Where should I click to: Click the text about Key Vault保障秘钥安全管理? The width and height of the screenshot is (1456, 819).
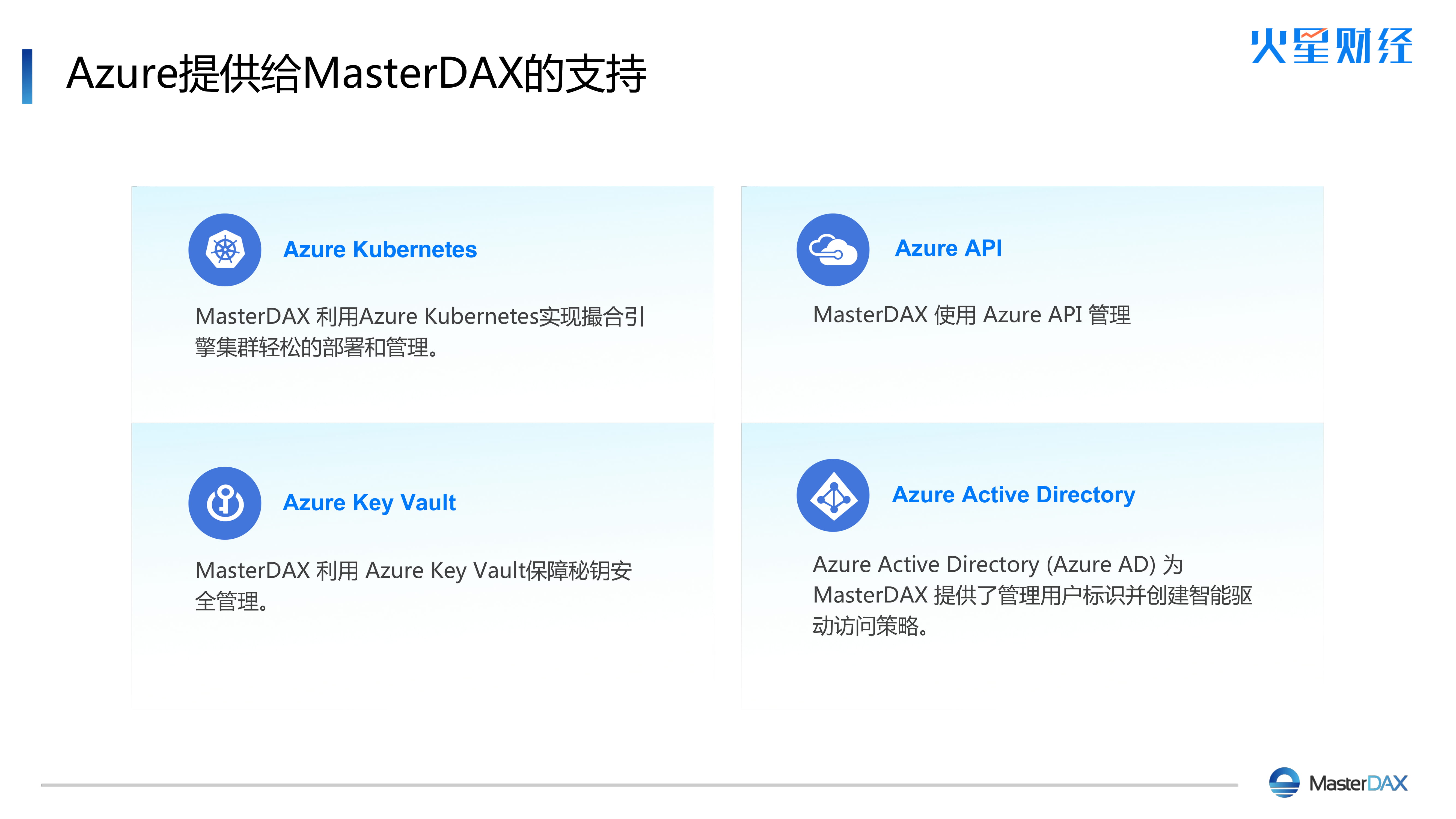[x=413, y=586]
